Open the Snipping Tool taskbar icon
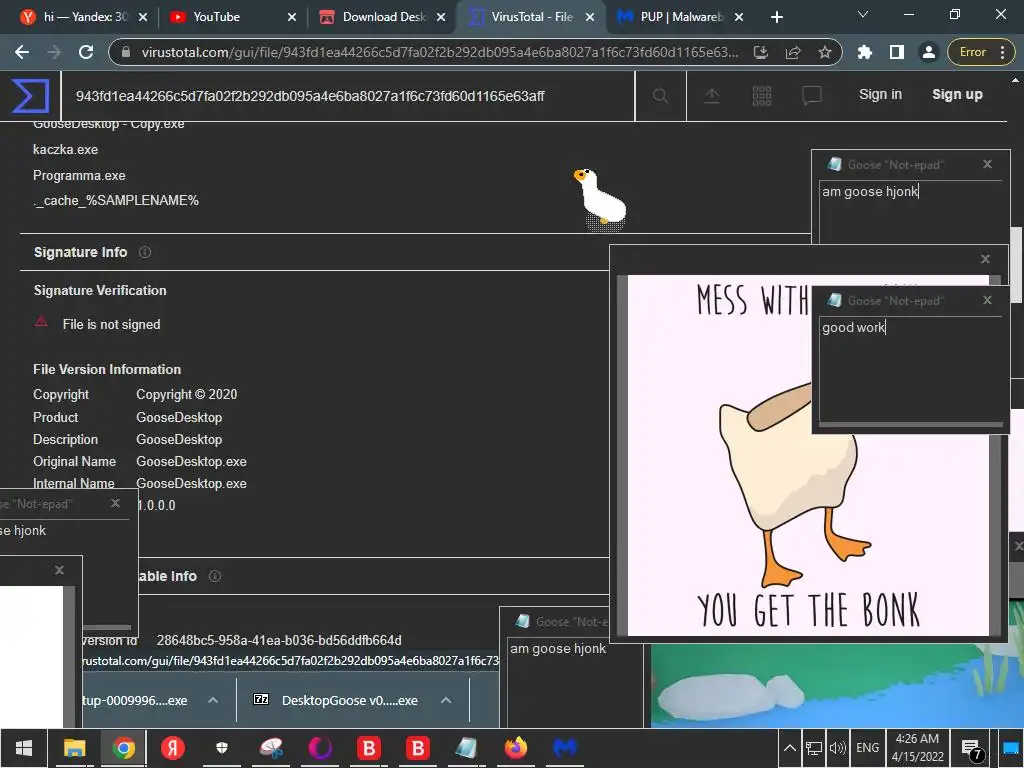 [270, 747]
